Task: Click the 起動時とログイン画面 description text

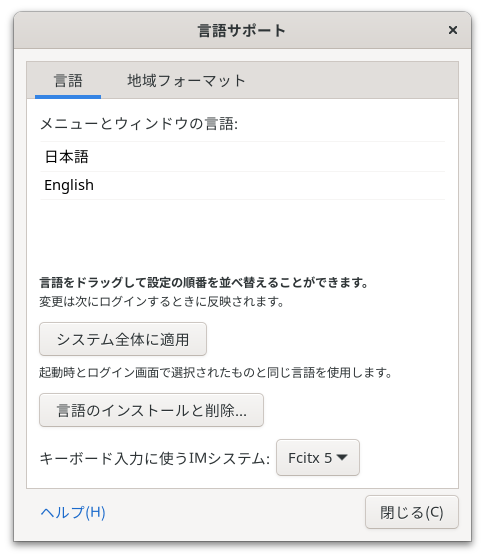Action: click(x=215, y=373)
